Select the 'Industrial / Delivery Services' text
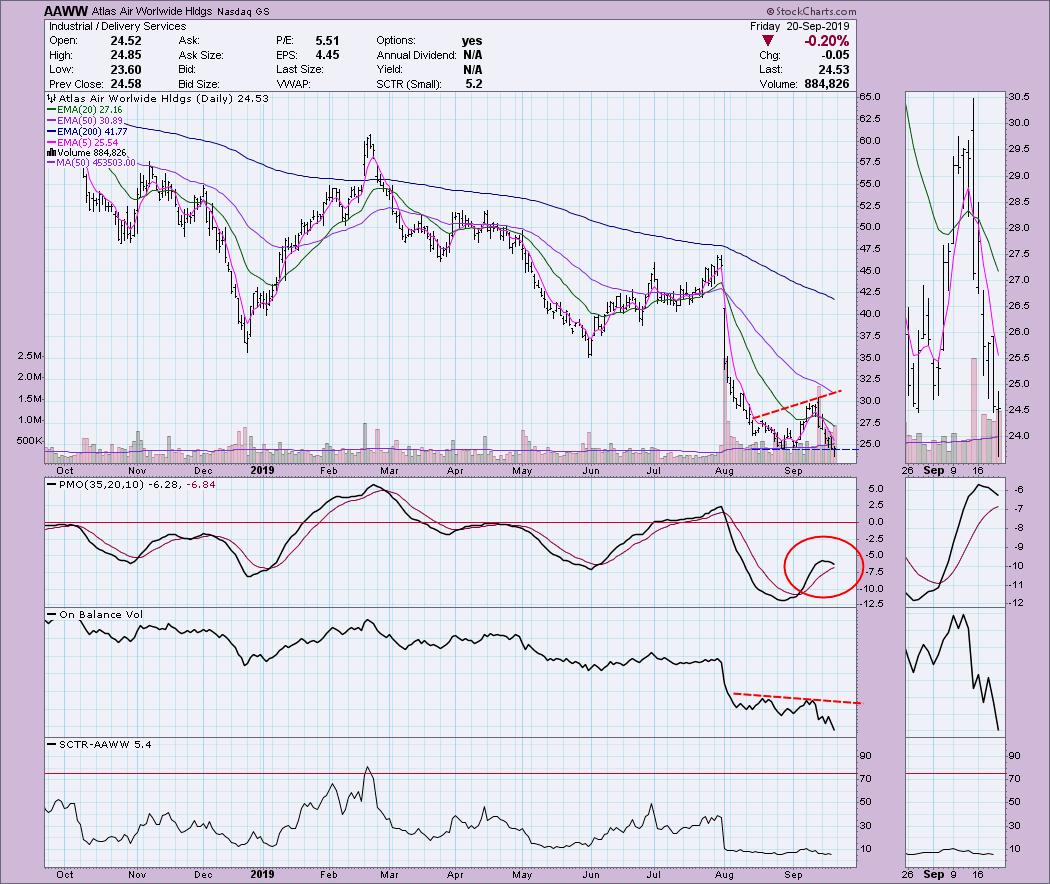The height and width of the screenshot is (884, 1050). click(117, 26)
